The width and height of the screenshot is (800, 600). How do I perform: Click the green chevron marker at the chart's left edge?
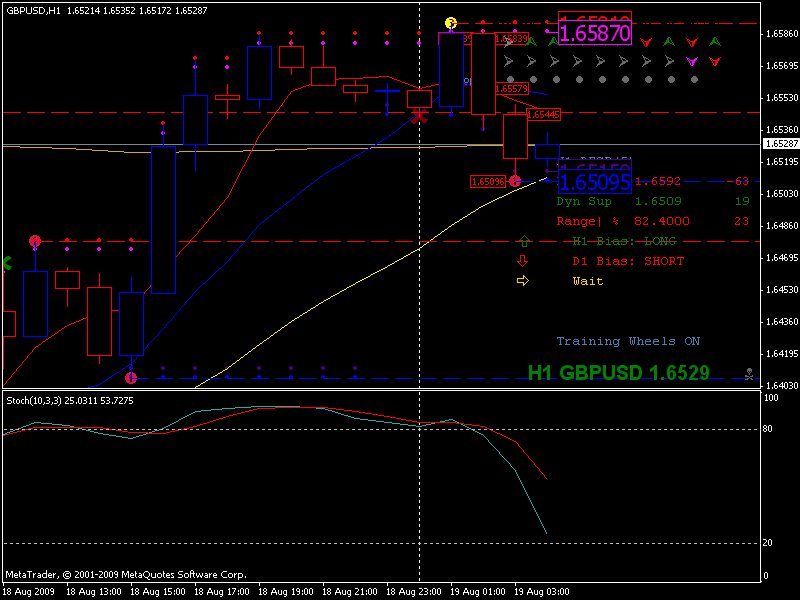coord(7,263)
